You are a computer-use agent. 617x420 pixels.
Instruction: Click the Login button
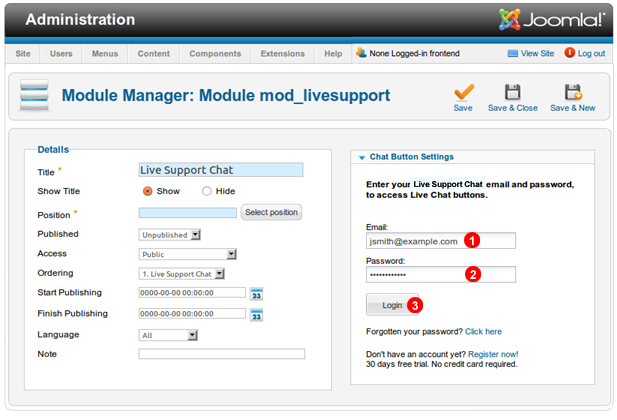392,305
